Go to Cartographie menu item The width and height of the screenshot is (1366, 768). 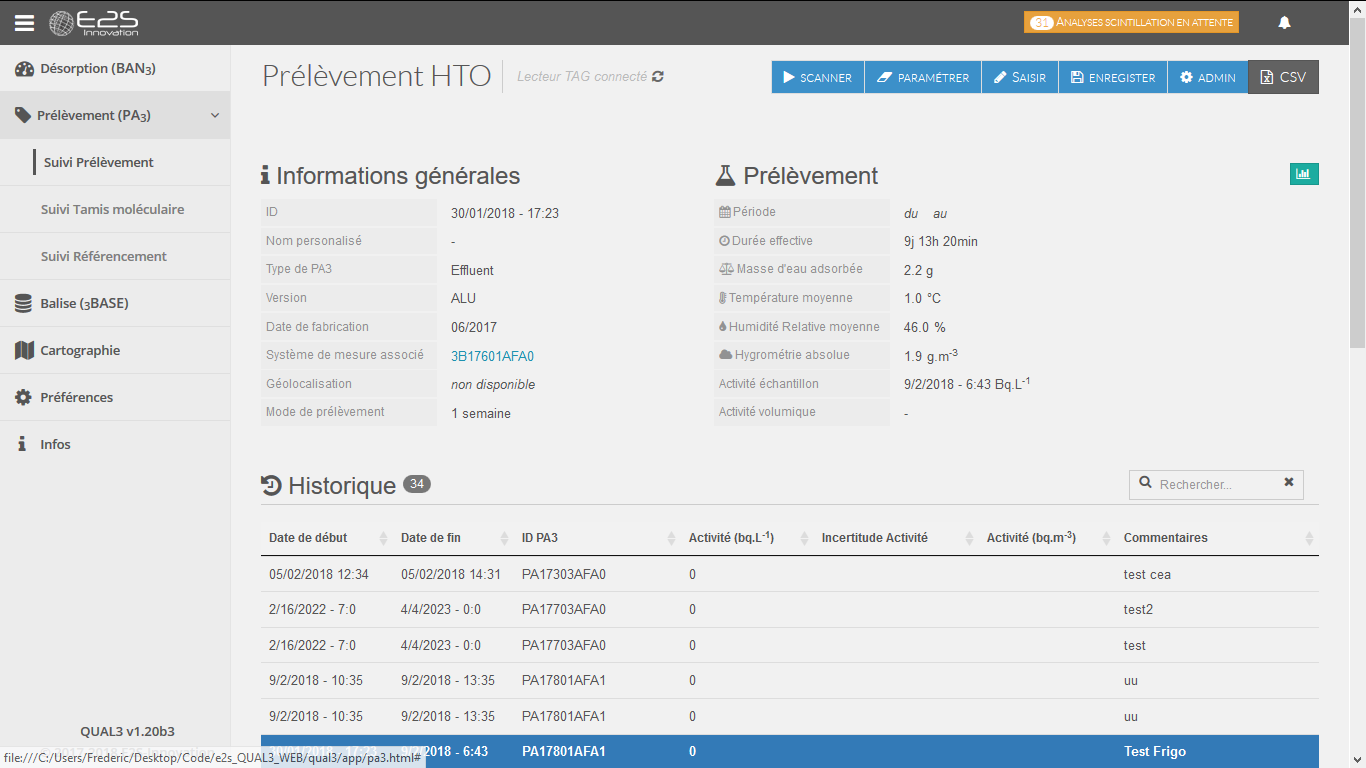pyautogui.click(x=115, y=350)
